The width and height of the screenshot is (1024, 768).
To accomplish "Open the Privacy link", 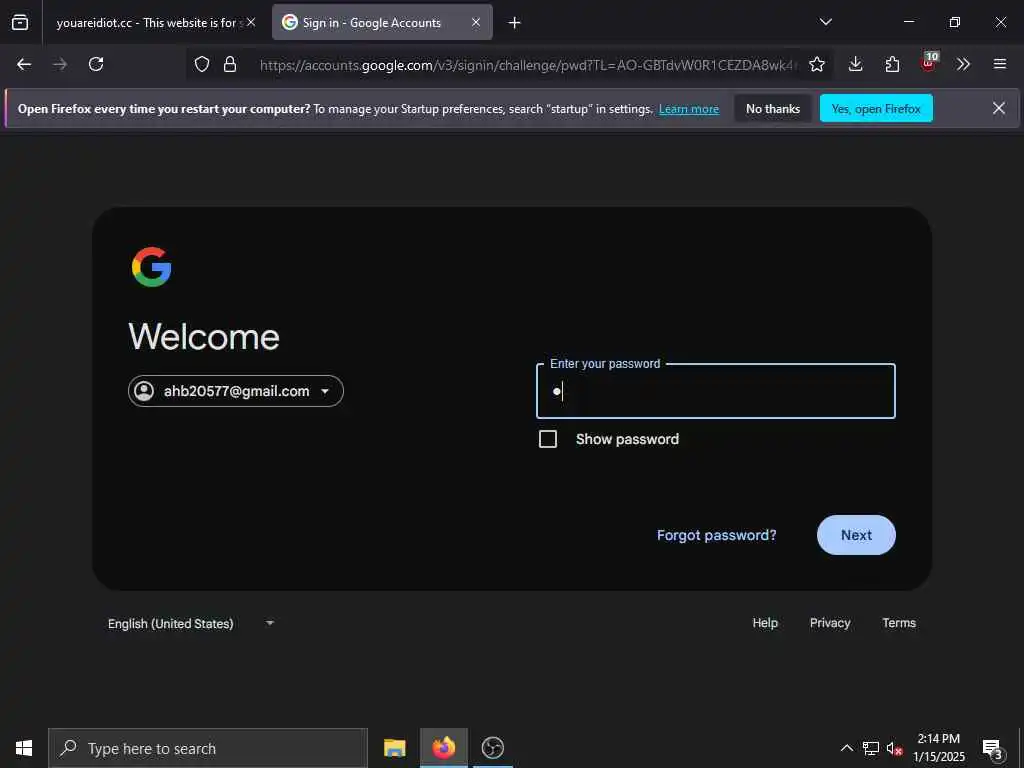I will (x=829, y=623).
